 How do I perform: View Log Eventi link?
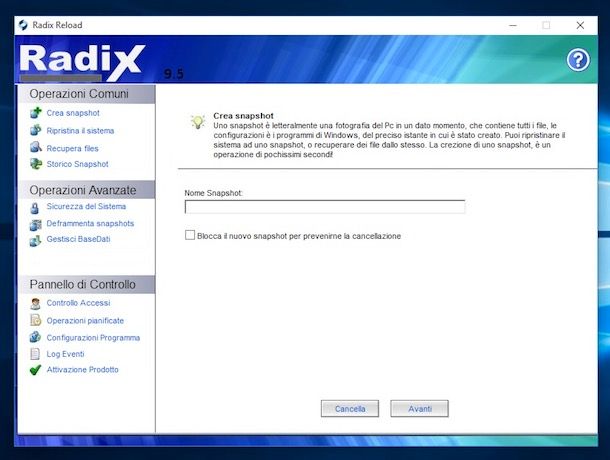pos(65,354)
